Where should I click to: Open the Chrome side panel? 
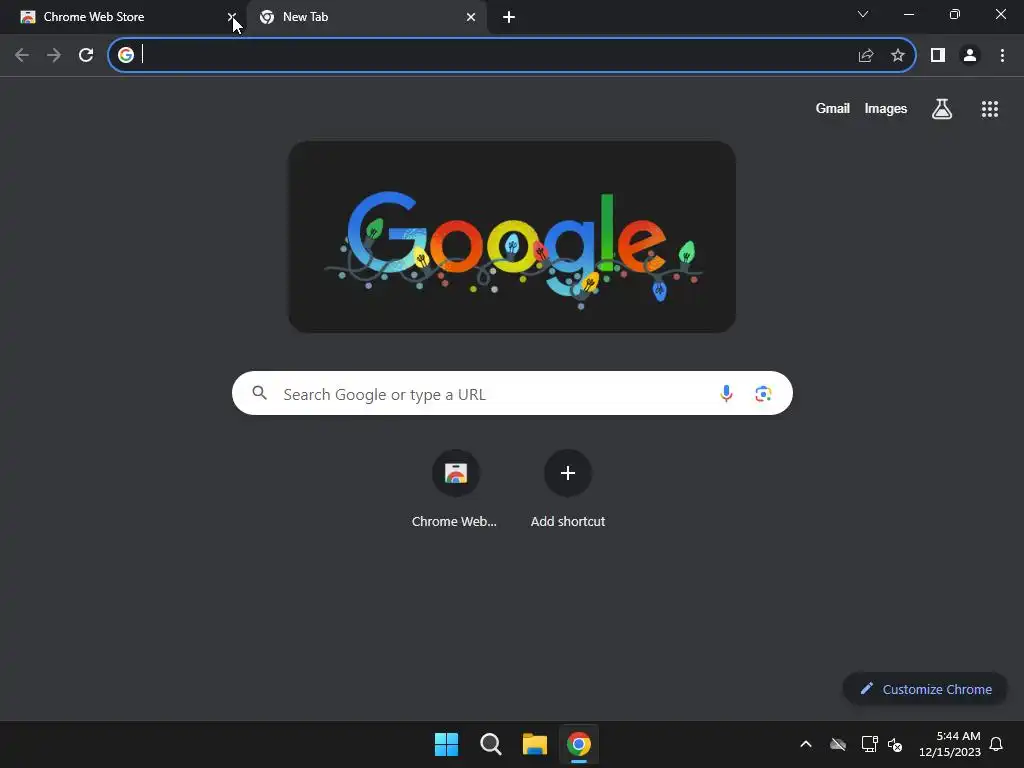coord(938,56)
